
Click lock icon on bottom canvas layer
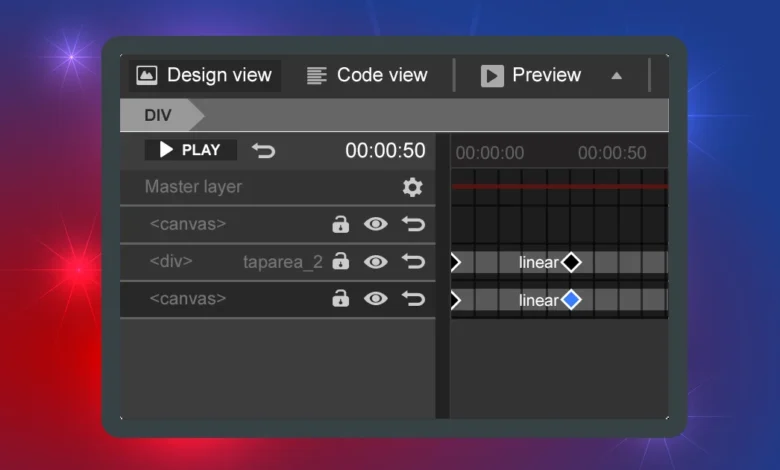coord(341,298)
